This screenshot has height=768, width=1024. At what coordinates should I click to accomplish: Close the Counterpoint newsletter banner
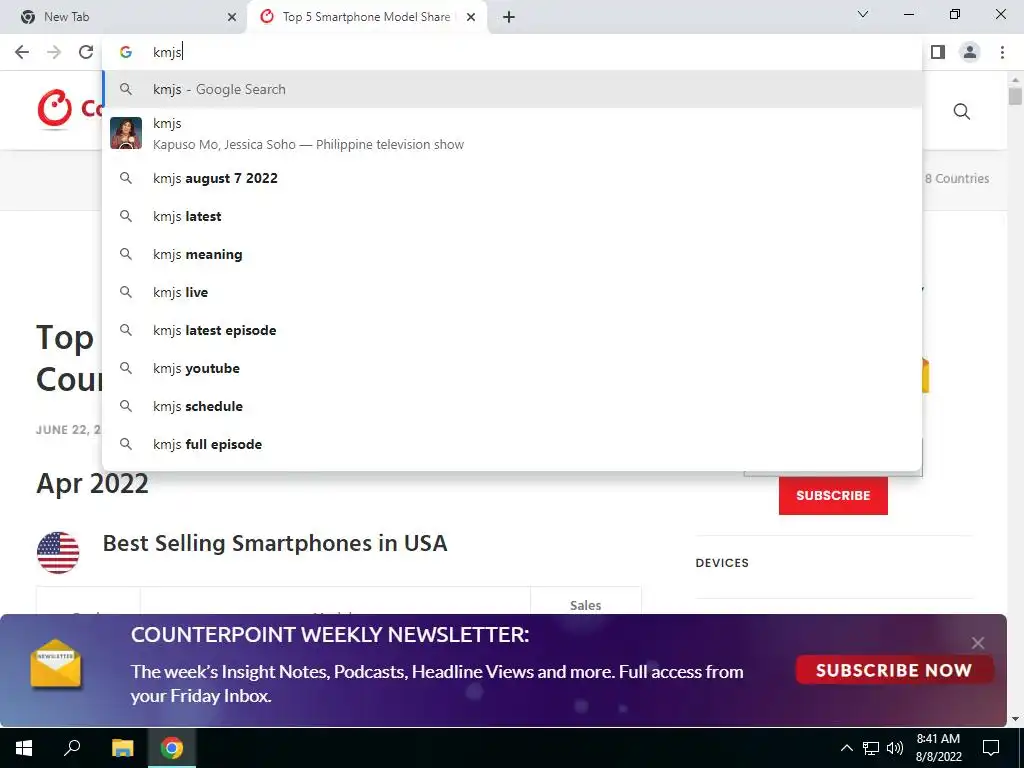pyautogui.click(x=978, y=643)
